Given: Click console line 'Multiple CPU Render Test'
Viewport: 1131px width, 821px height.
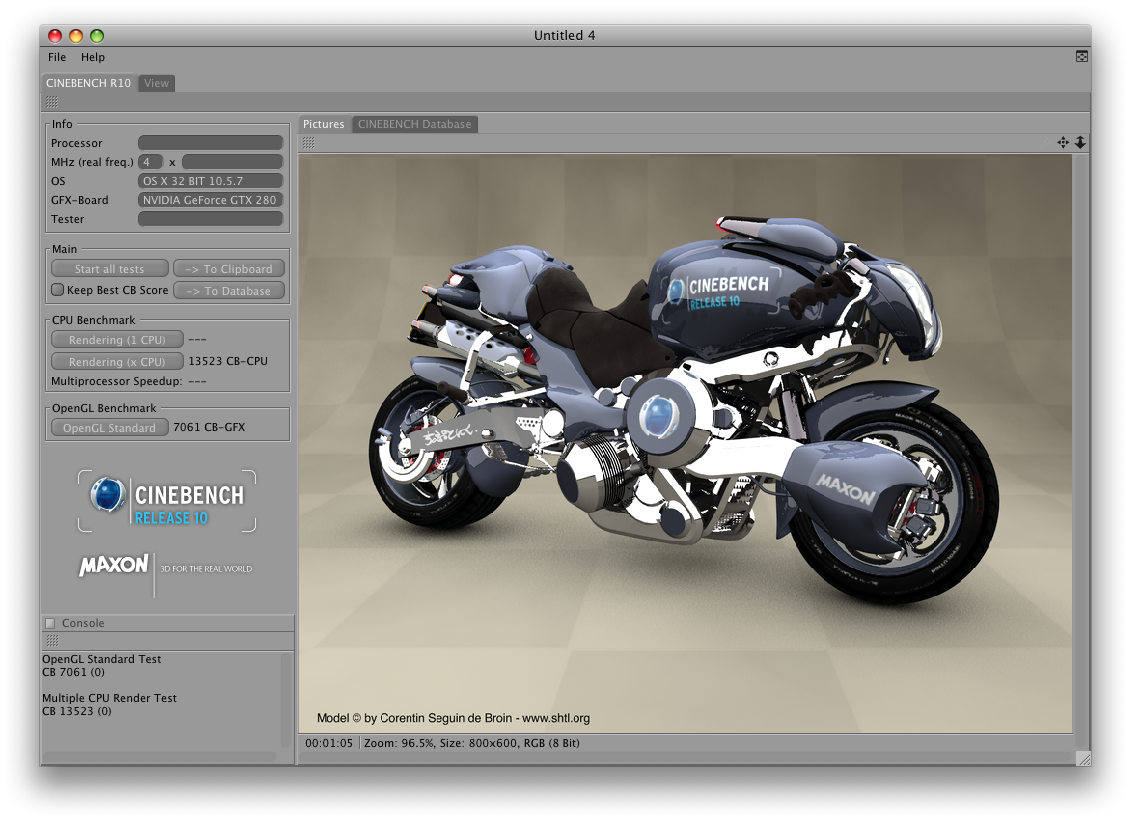Looking at the screenshot, I should tap(110, 698).
